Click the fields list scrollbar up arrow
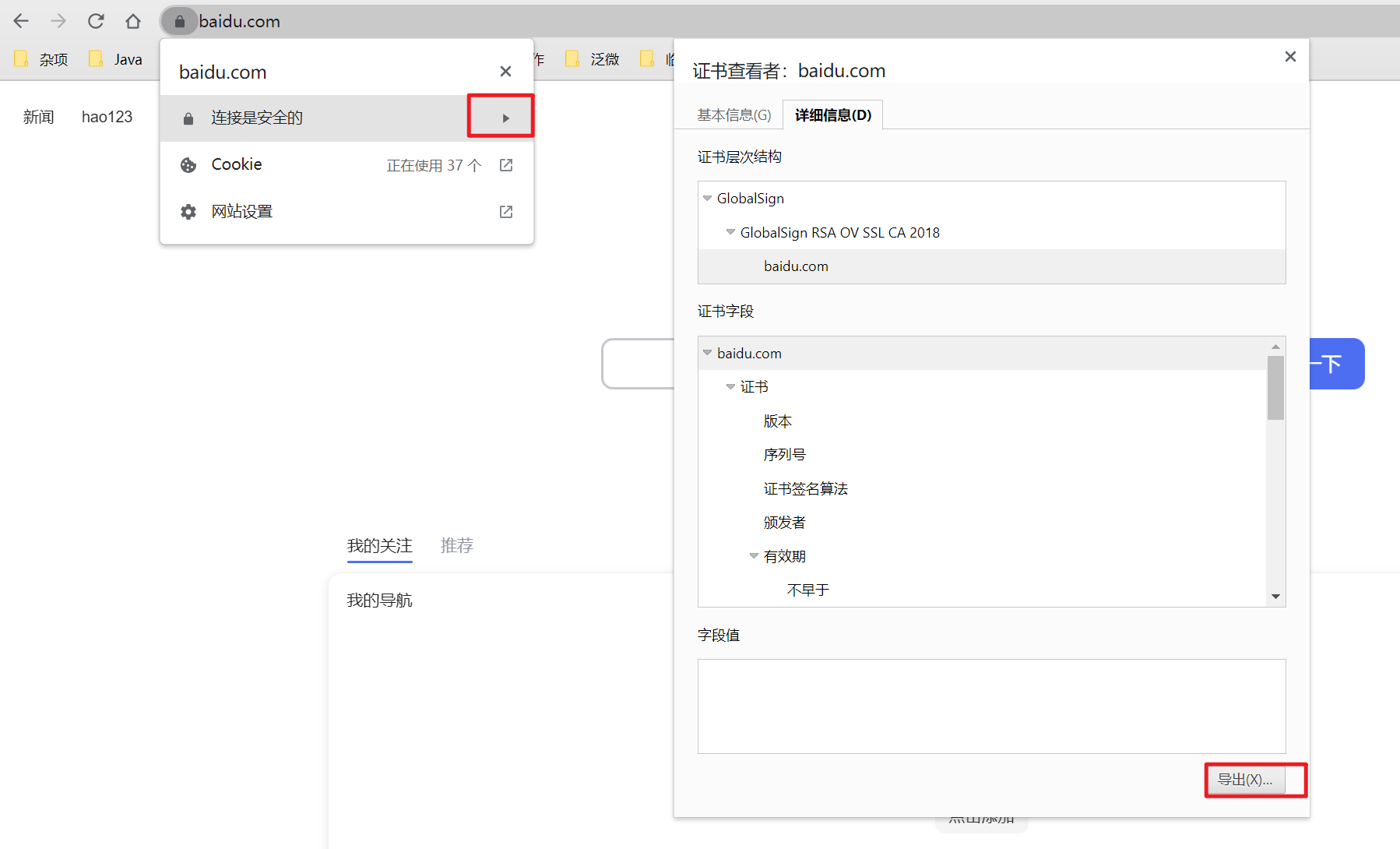 click(x=1275, y=346)
